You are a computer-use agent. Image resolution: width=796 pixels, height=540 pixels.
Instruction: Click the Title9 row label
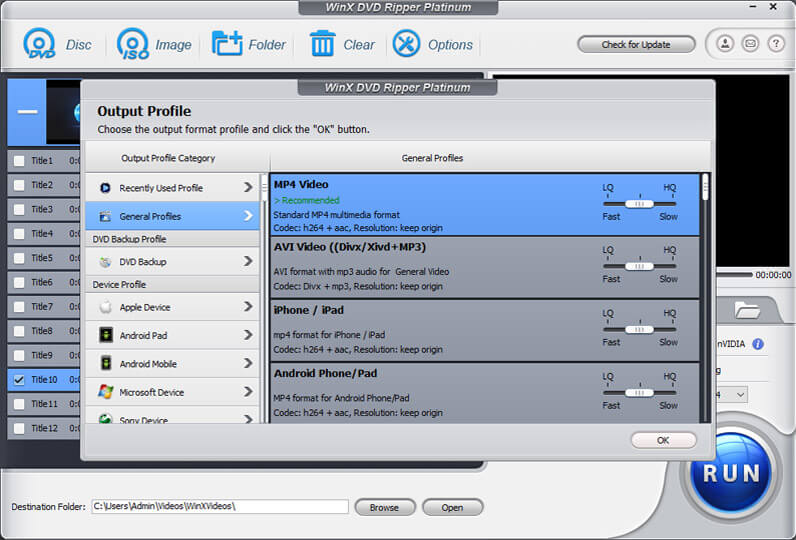pos(42,355)
